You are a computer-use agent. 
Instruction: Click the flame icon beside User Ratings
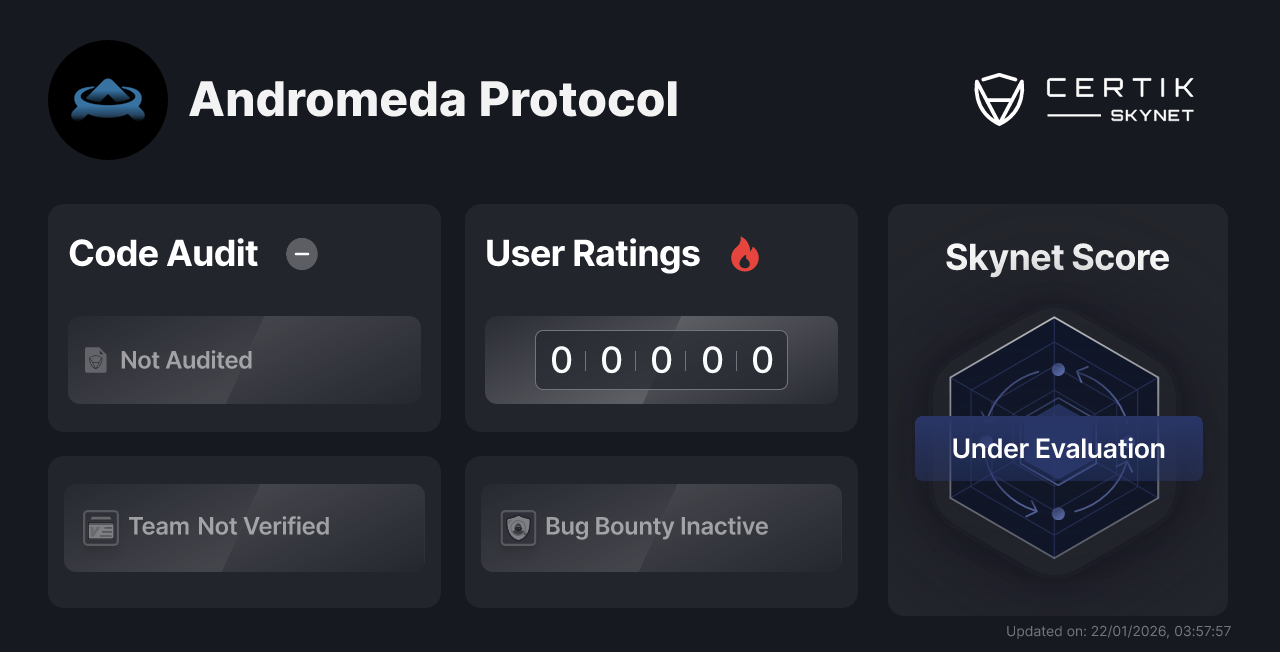click(x=744, y=255)
